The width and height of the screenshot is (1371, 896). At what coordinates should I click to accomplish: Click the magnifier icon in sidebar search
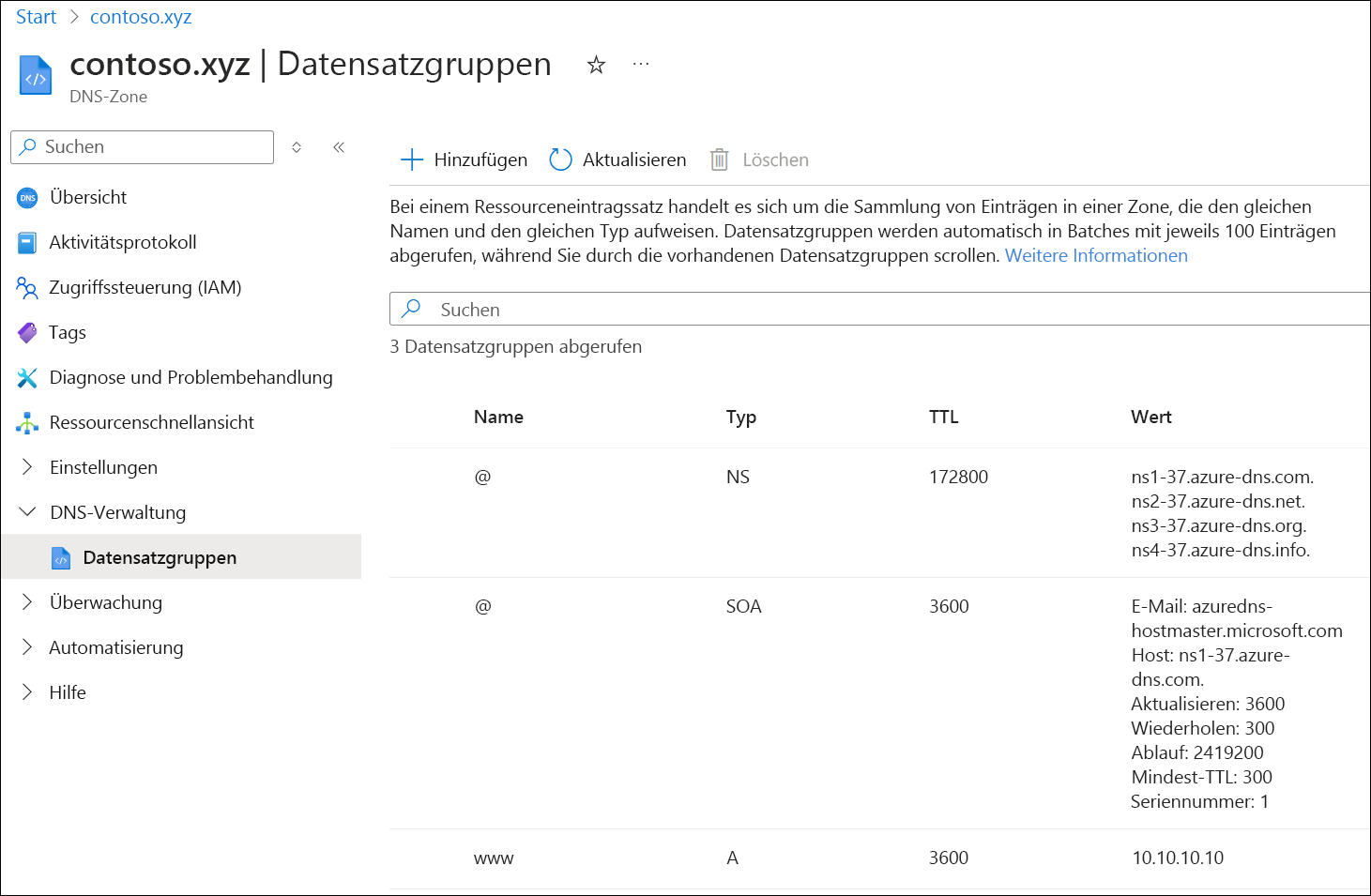(x=28, y=146)
